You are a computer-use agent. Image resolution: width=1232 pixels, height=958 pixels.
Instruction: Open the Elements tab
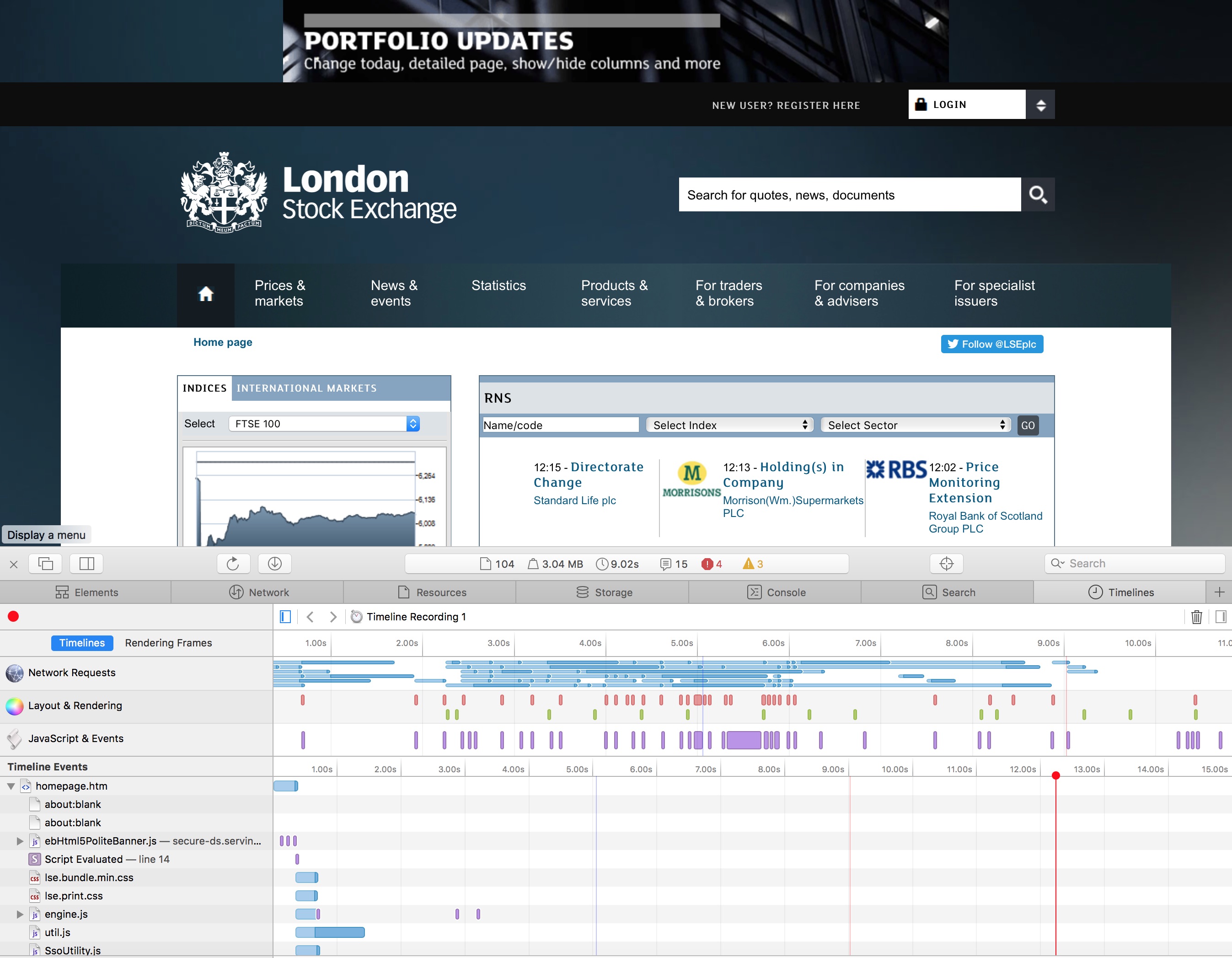tap(86, 592)
